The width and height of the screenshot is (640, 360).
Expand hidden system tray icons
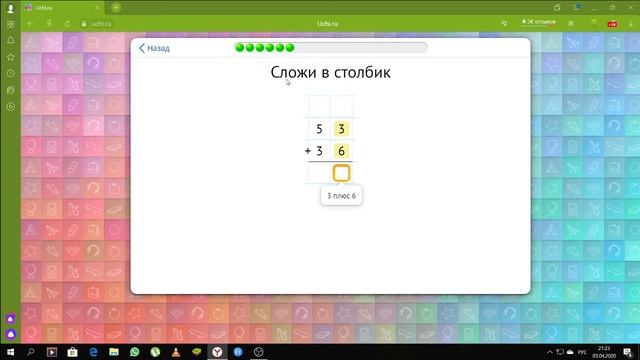click(550, 352)
